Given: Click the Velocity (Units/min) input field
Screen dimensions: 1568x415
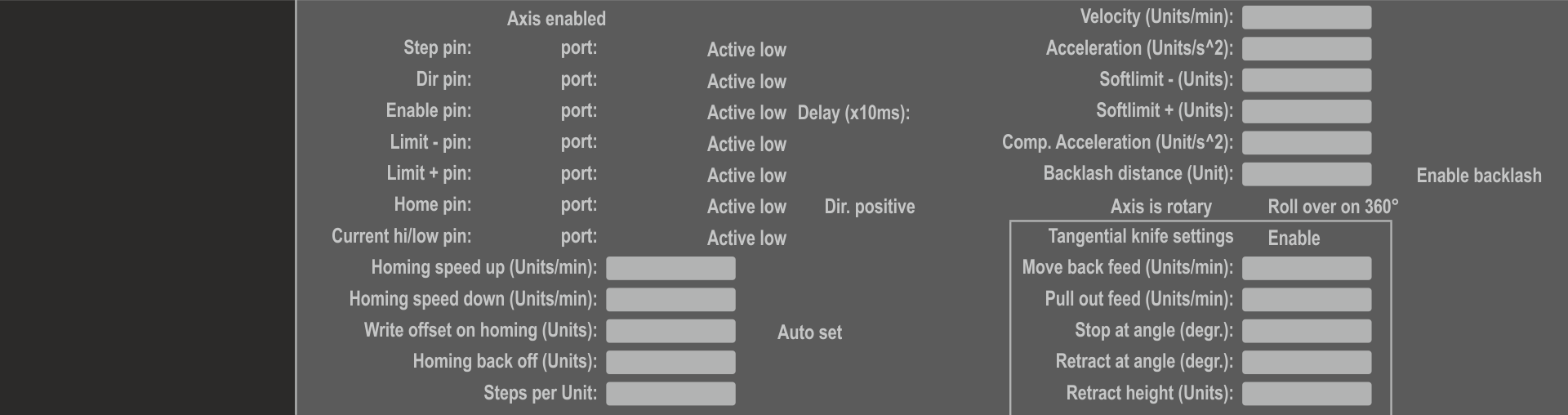Looking at the screenshot, I should point(1306,17).
